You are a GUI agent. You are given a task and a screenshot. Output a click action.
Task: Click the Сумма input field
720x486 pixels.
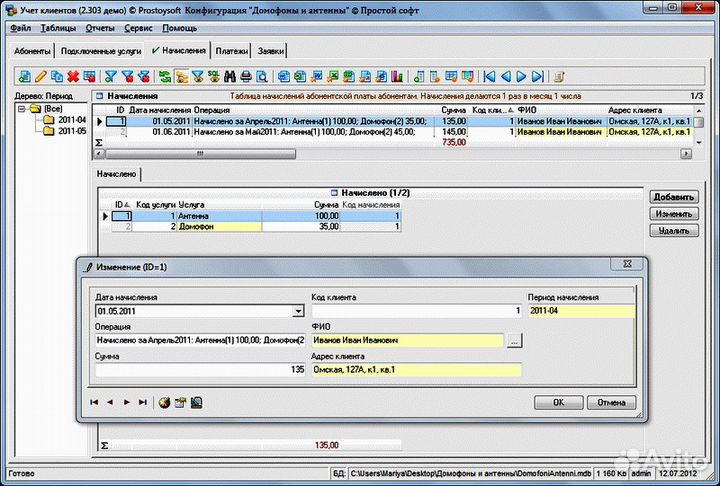200,370
